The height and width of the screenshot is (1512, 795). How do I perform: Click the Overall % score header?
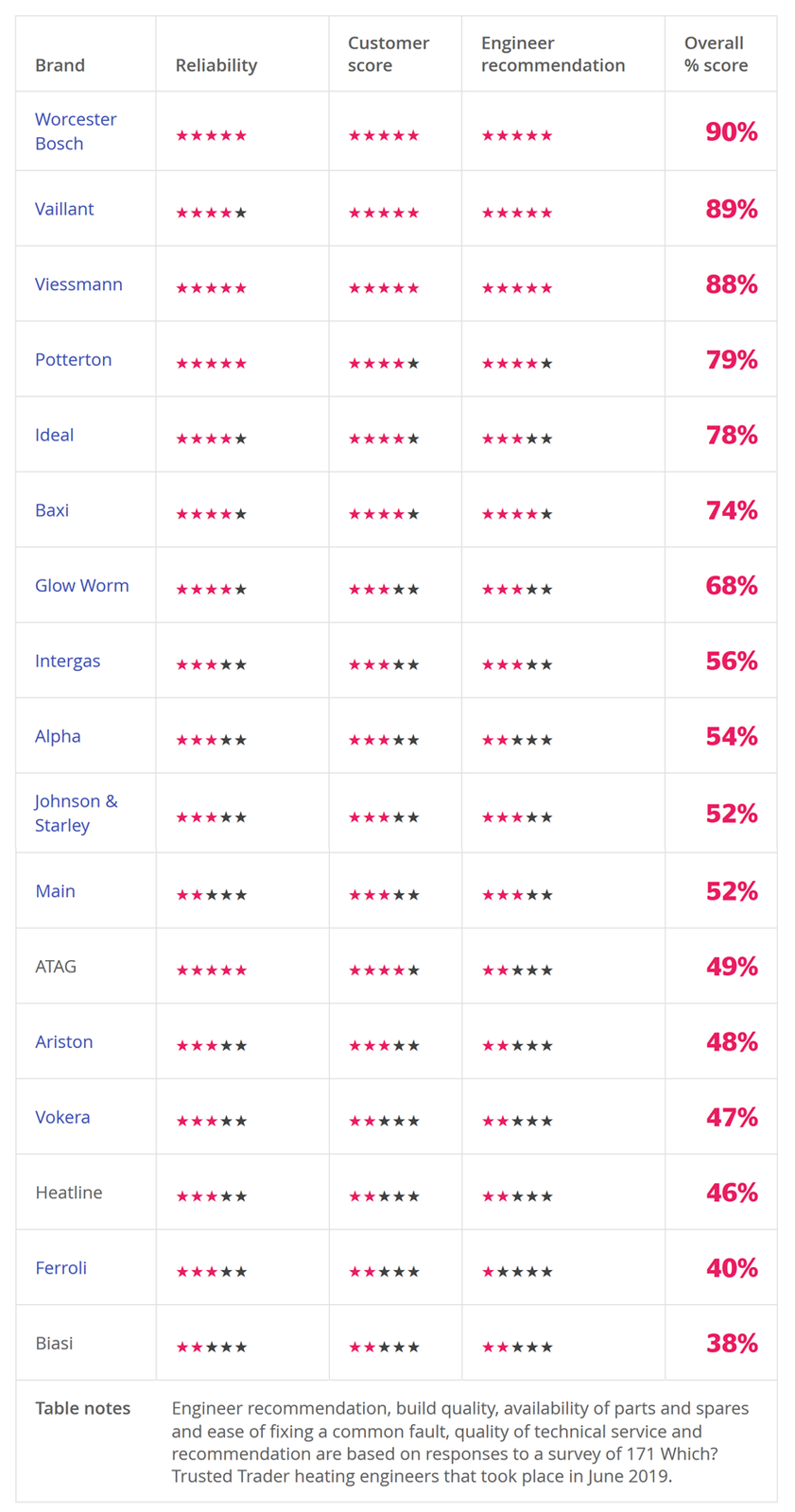coord(716,54)
